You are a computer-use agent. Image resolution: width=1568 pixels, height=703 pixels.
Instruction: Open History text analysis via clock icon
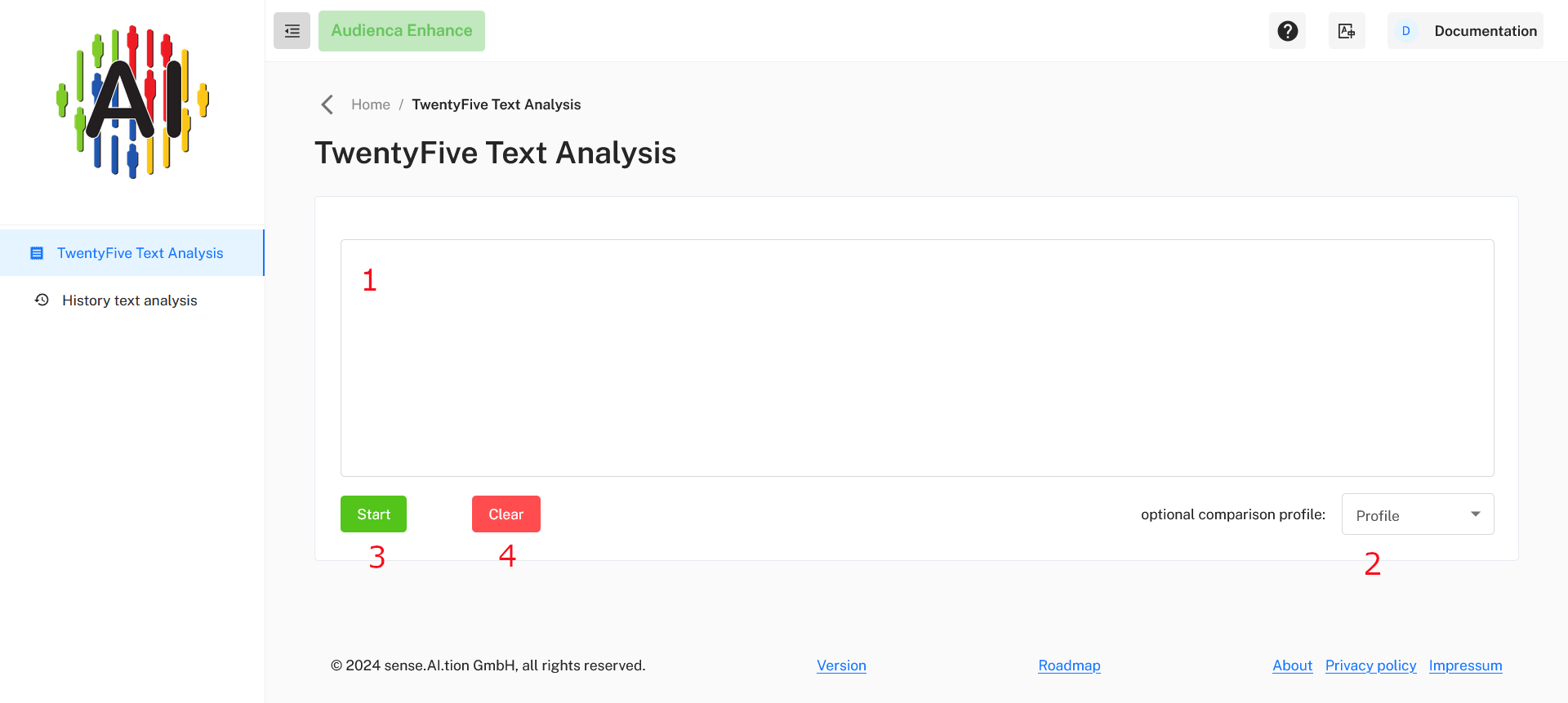coord(41,300)
